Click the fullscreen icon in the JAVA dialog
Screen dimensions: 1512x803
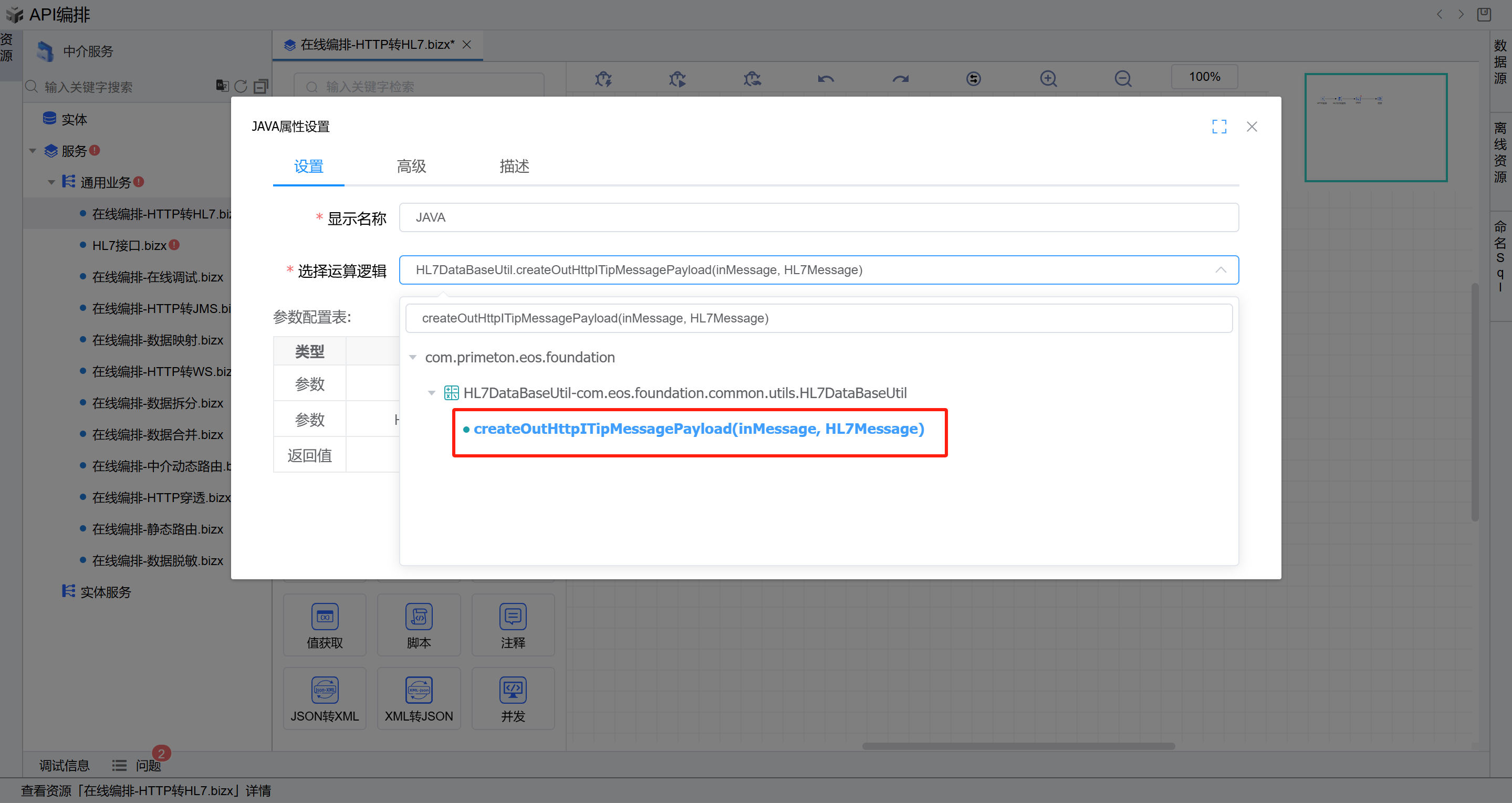[1219, 126]
